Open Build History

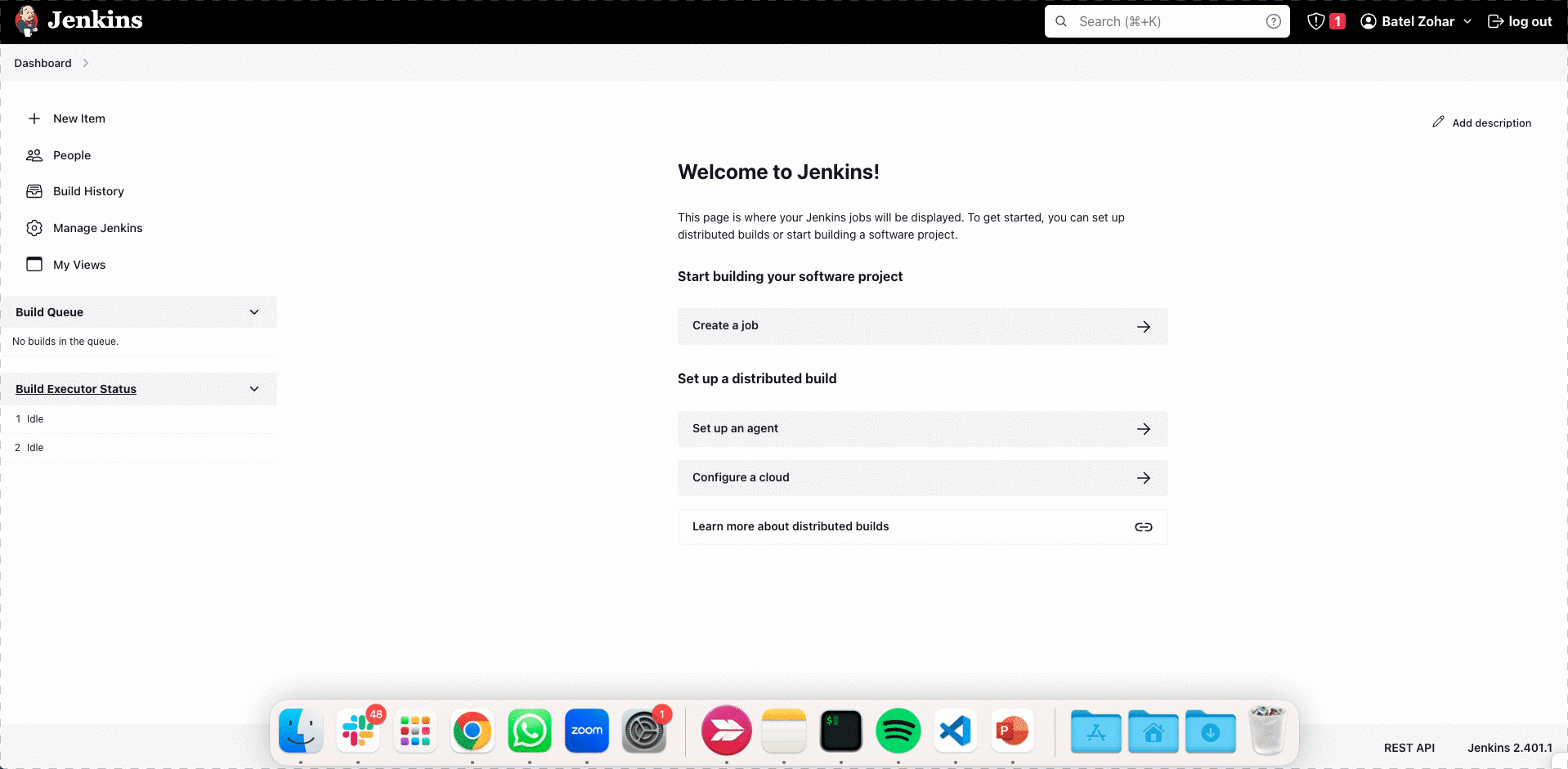tap(88, 191)
